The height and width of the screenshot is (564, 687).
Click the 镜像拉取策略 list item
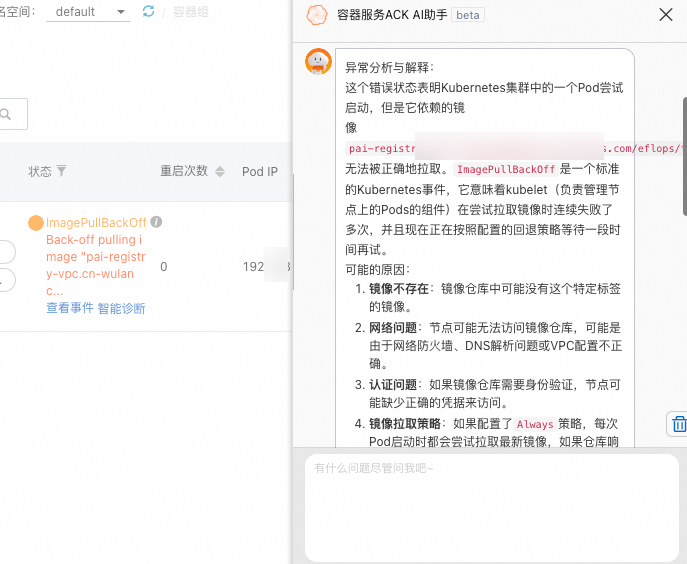pyautogui.click(x=494, y=433)
